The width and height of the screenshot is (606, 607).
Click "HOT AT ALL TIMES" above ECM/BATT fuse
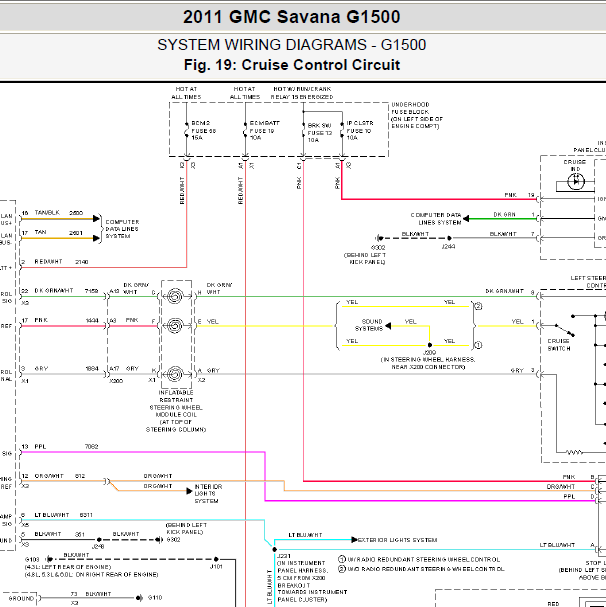coord(245,93)
